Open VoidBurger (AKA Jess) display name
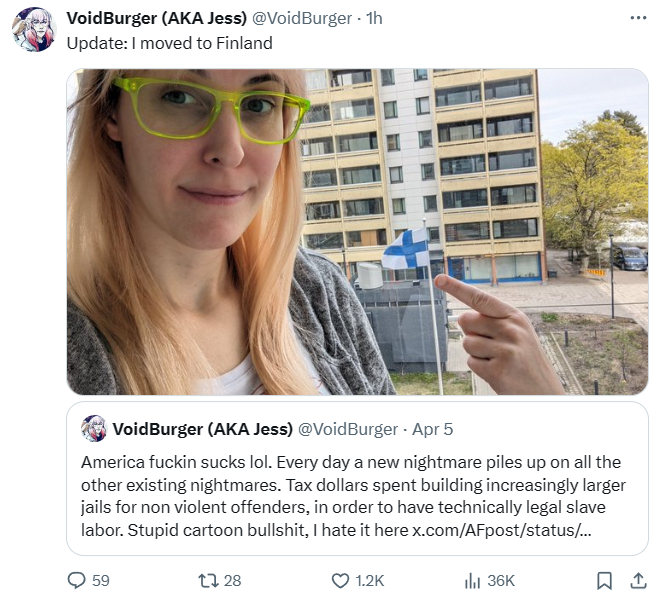This screenshot has width=663, height=600. pyautogui.click(x=156, y=18)
